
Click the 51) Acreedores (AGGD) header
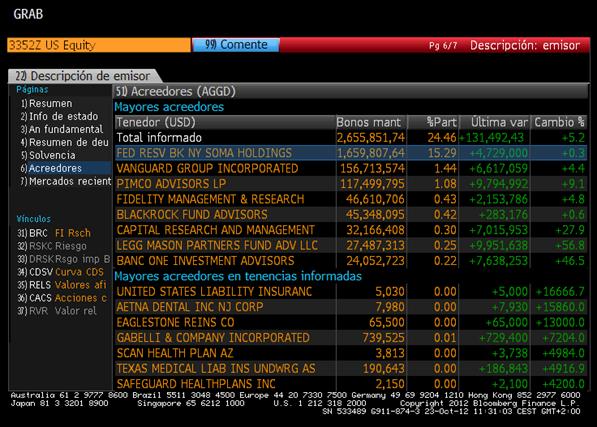[x=350, y=91]
